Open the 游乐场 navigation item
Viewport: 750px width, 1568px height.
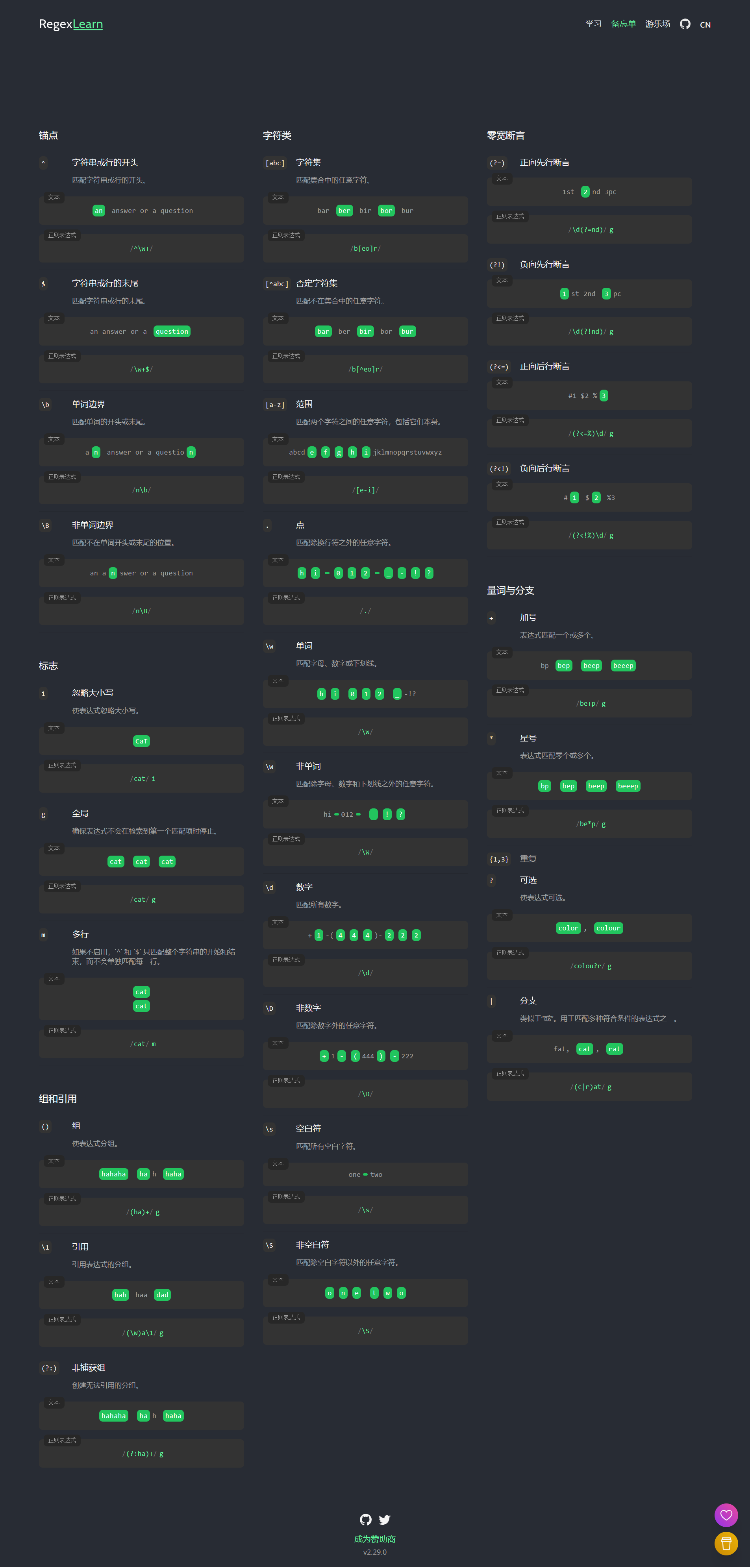click(x=657, y=24)
